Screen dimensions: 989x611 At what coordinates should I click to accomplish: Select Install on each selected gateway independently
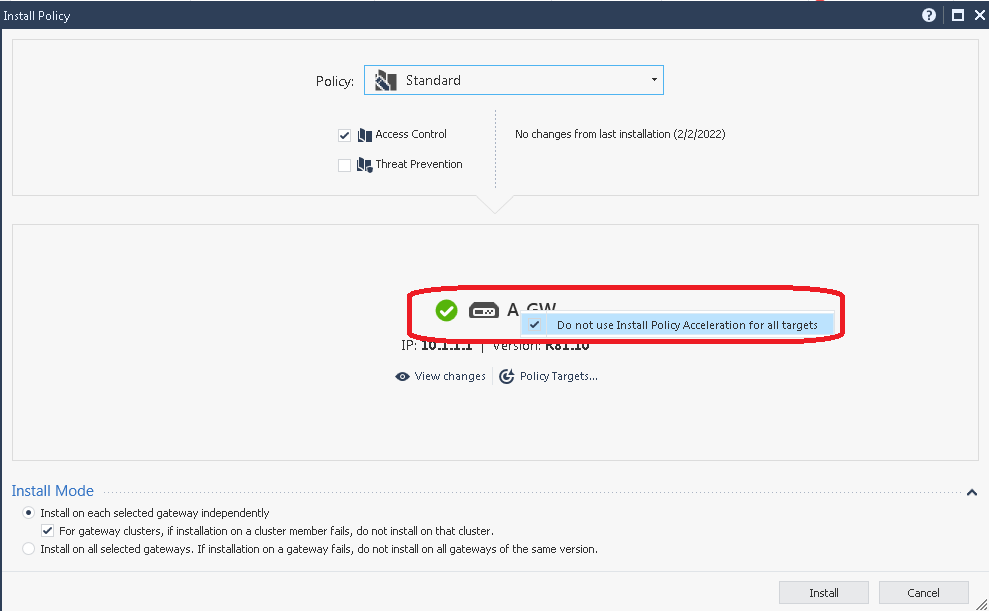click(x=29, y=513)
